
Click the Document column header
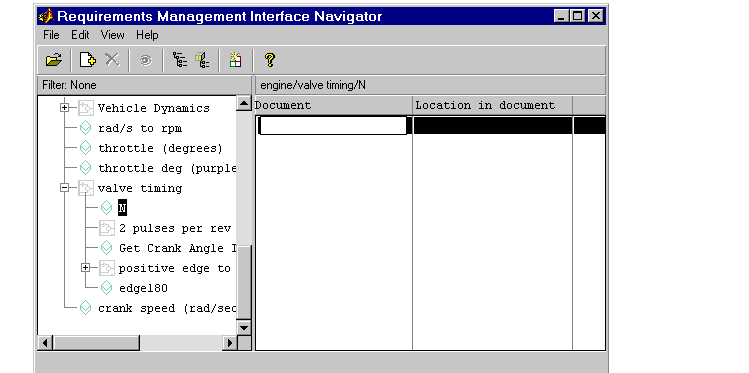333,106
